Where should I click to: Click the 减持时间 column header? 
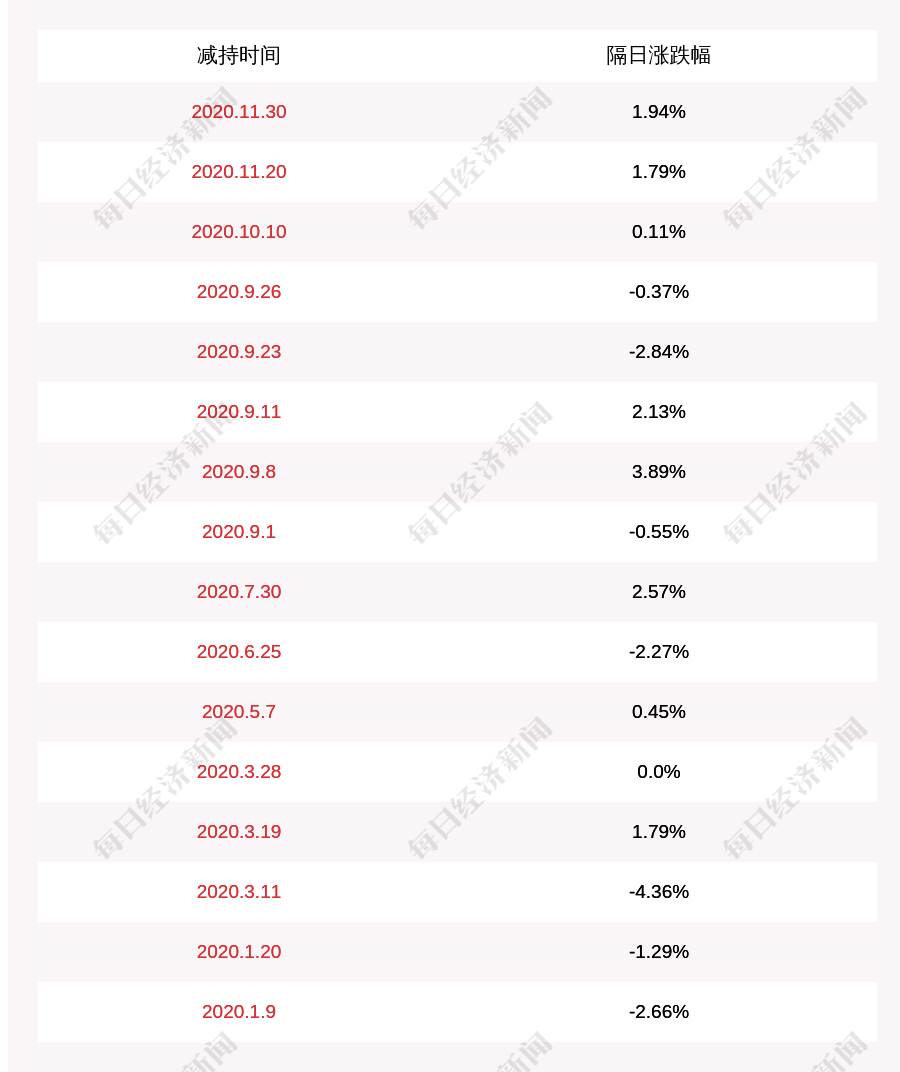tap(239, 55)
